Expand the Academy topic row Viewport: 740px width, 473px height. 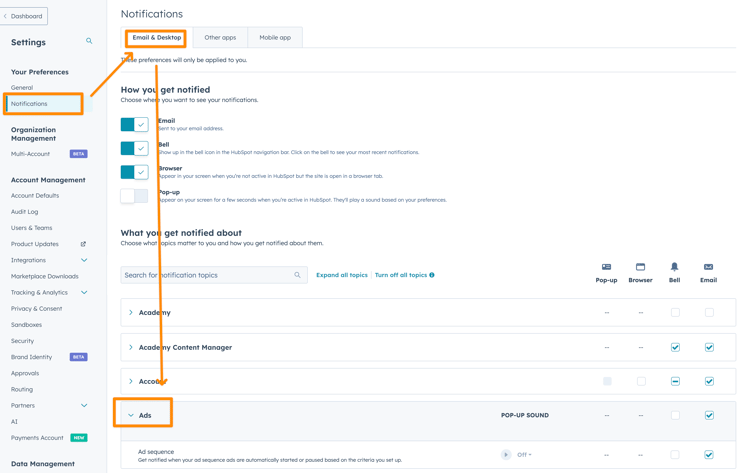point(131,313)
